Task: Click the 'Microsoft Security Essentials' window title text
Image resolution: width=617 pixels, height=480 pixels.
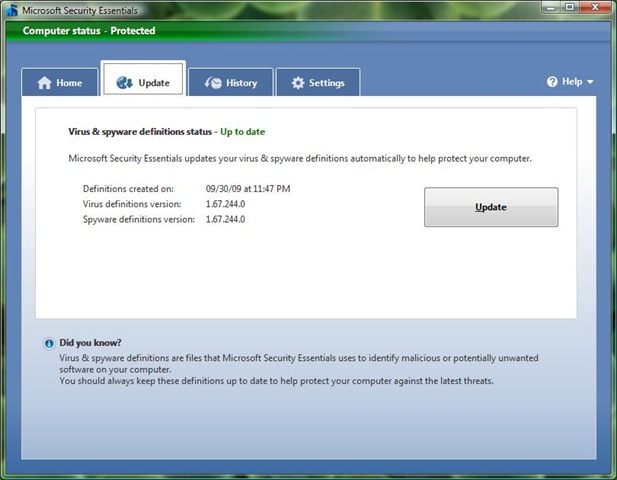Action: coord(80,11)
